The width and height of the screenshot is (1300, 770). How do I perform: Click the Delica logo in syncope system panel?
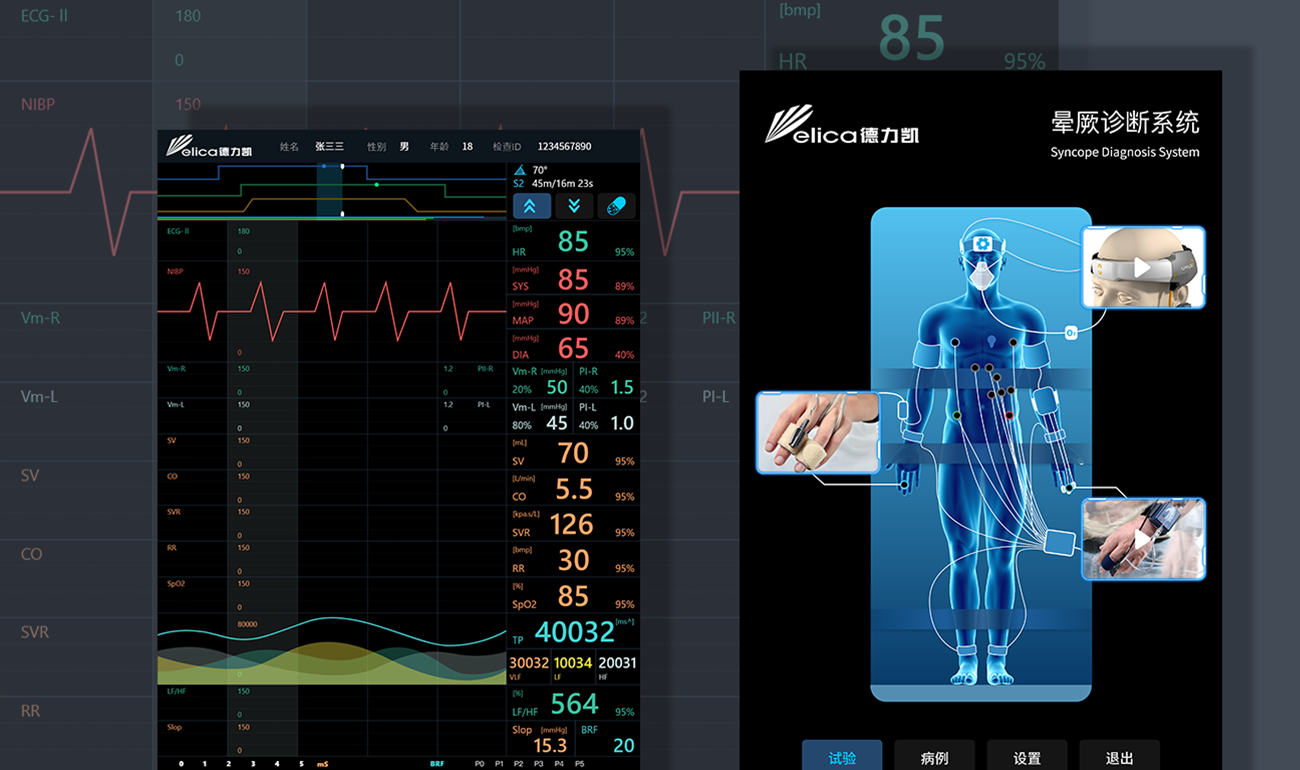click(x=841, y=127)
